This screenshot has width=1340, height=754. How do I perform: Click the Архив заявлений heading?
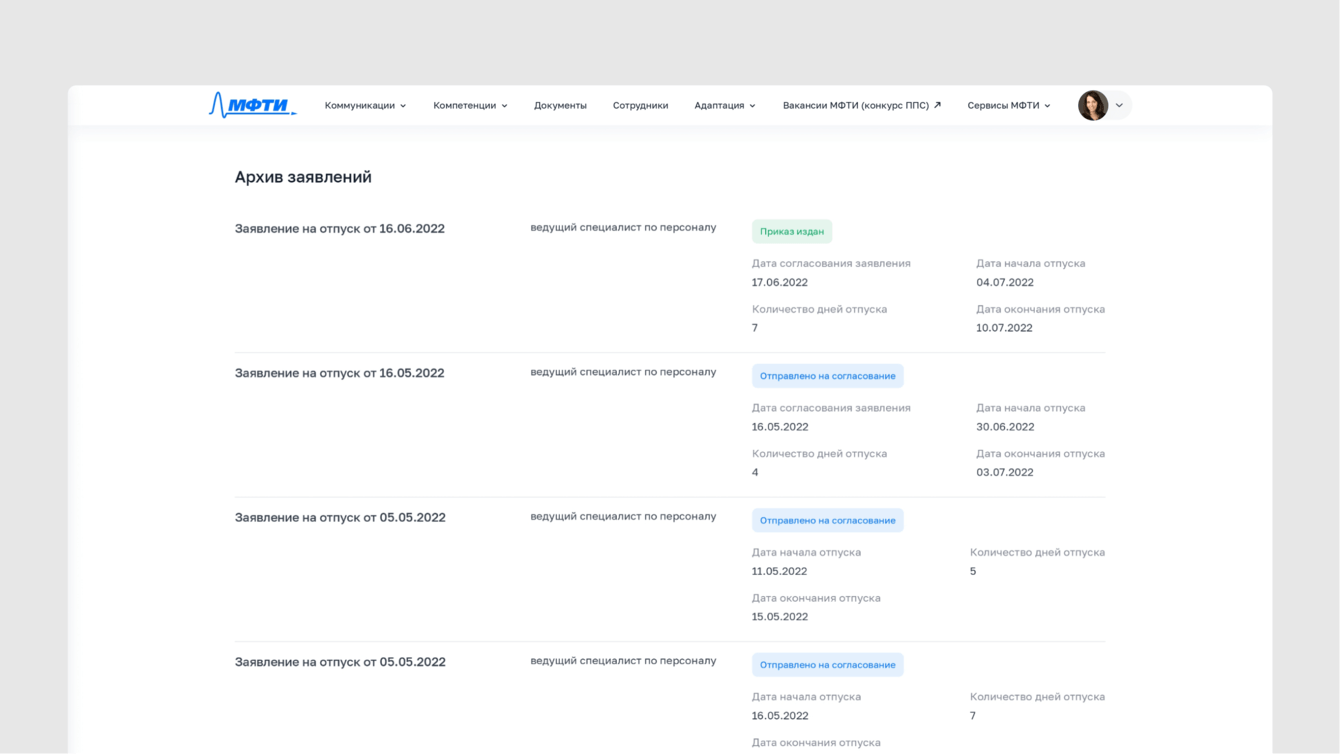click(303, 177)
